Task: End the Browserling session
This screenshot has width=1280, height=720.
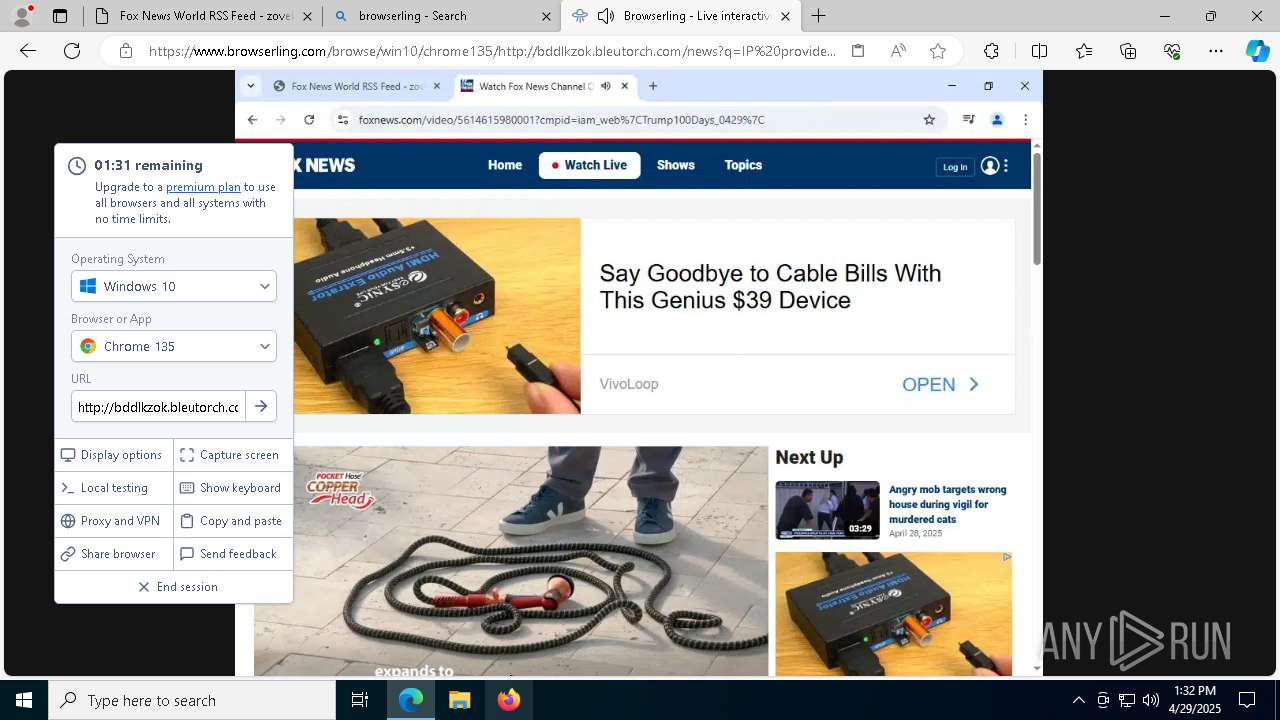Action: click(174, 587)
